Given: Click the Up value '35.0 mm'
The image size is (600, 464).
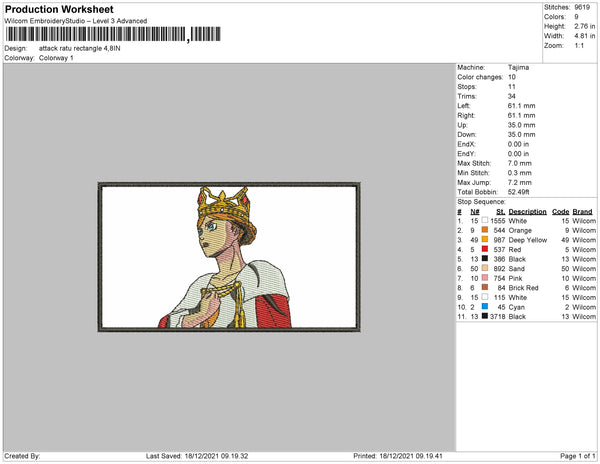Looking at the screenshot, I should pyautogui.click(x=522, y=125).
